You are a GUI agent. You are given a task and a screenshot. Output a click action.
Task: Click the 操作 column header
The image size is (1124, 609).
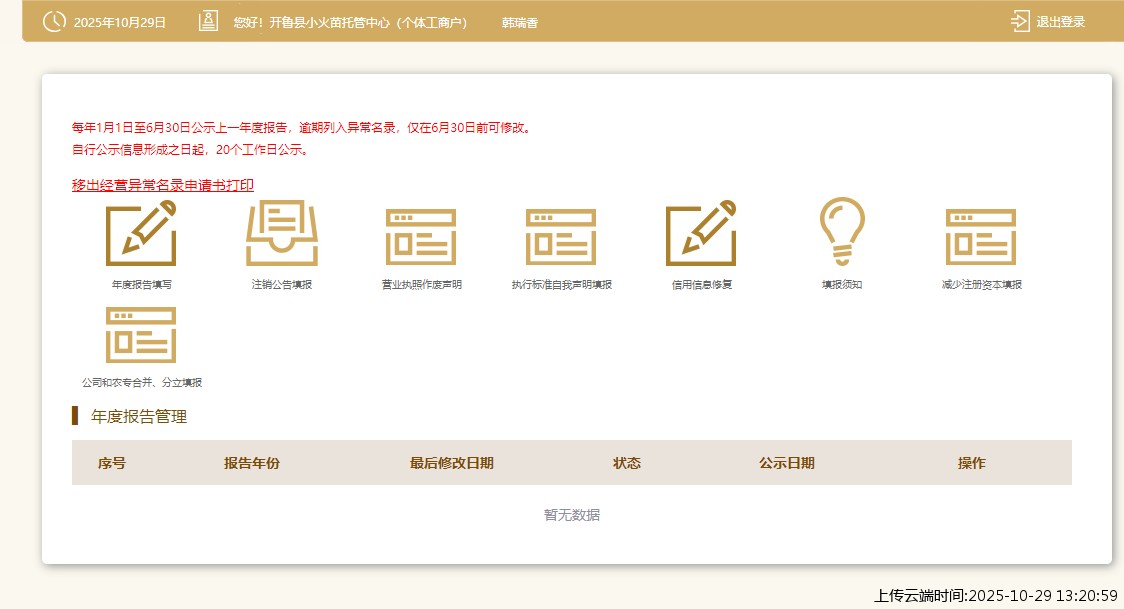point(971,463)
